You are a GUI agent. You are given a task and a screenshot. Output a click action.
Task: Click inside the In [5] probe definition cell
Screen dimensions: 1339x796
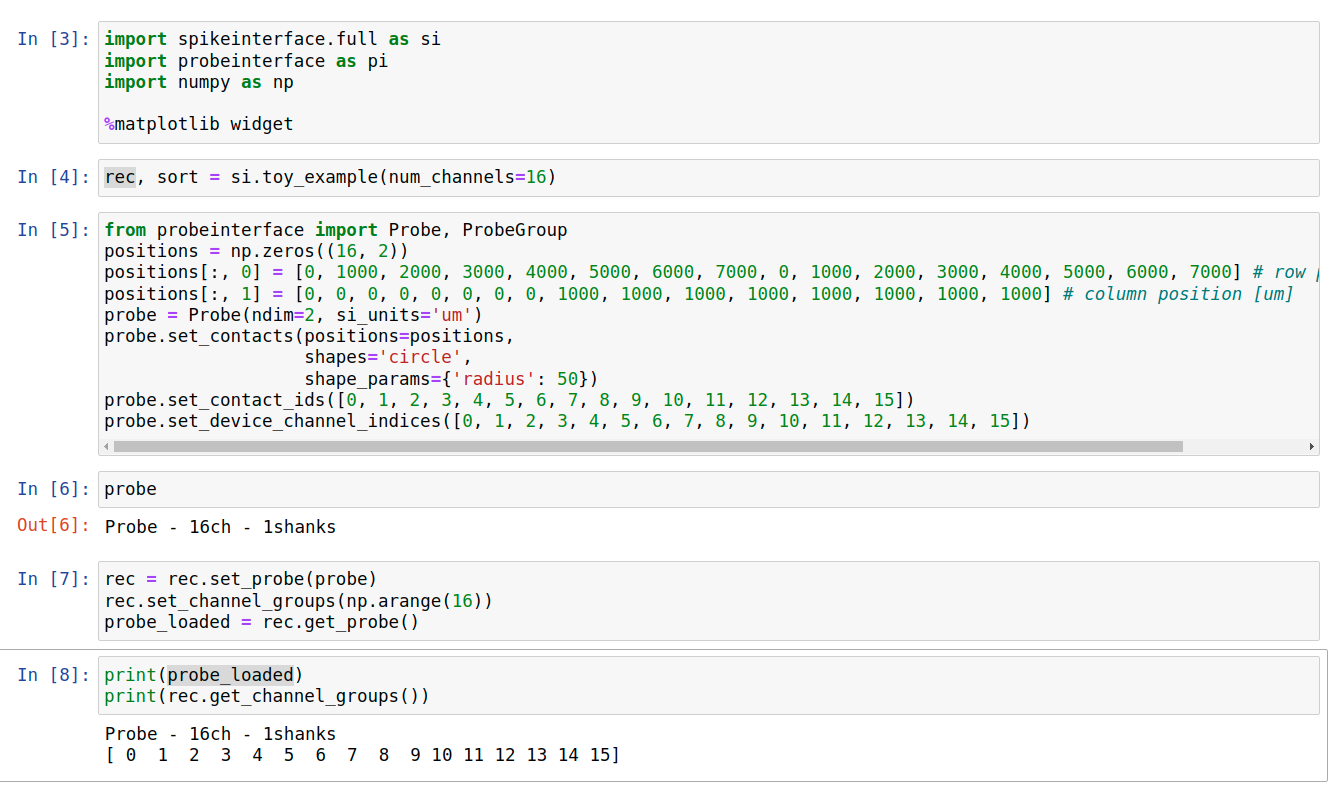click(x=708, y=333)
